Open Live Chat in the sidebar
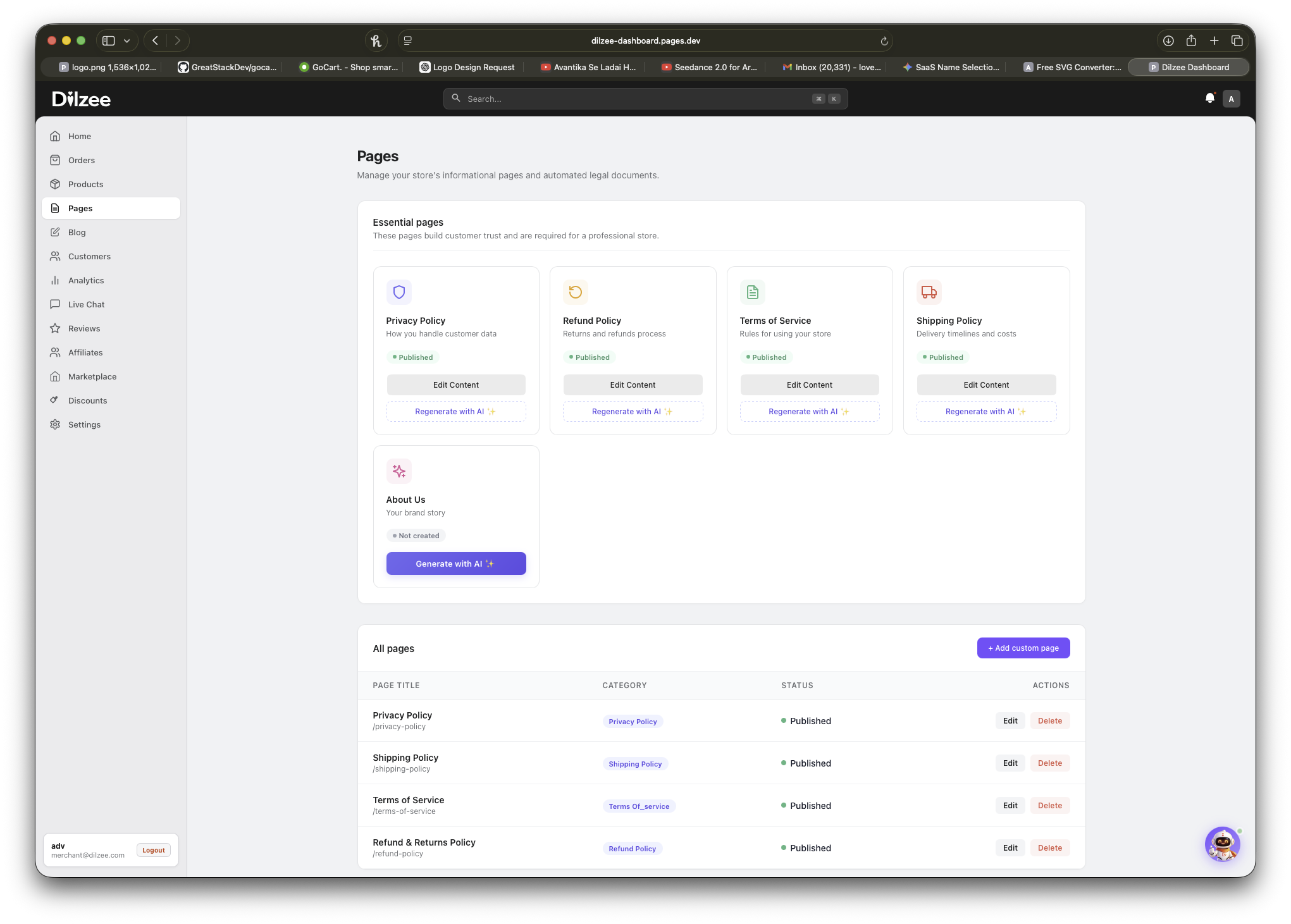The image size is (1291, 924). (x=111, y=304)
